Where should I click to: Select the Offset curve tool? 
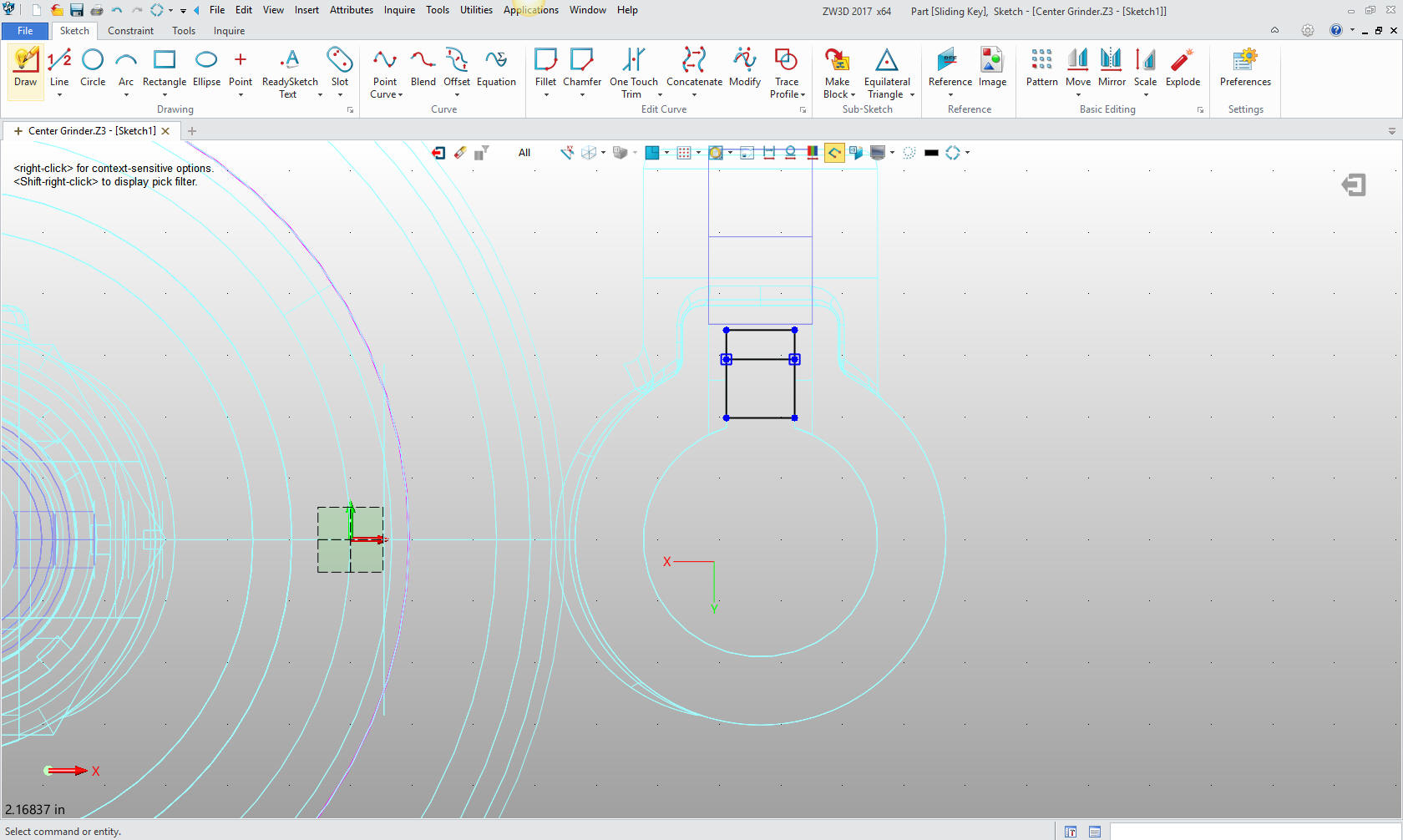pos(457,68)
